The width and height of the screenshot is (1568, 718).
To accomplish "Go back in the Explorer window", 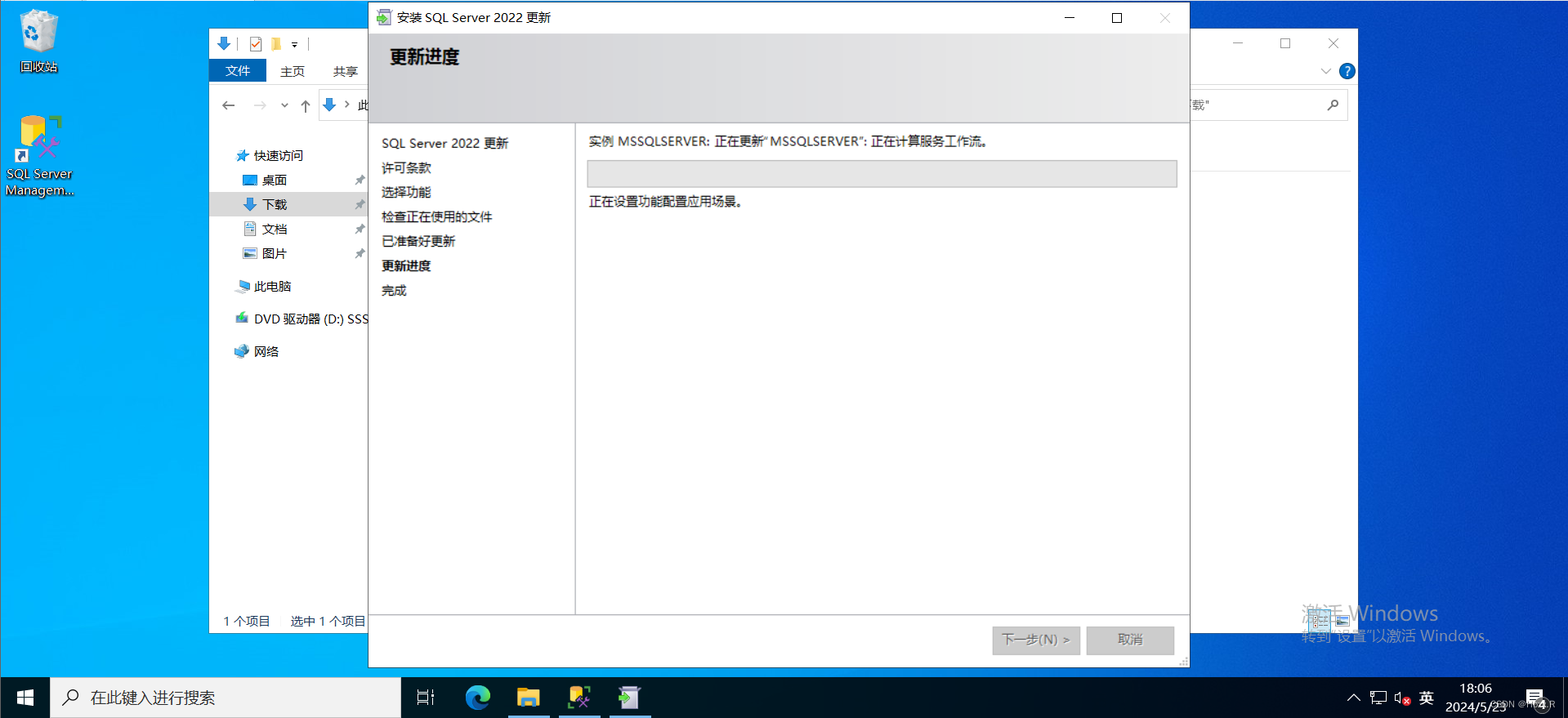I will (x=229, y=105).
